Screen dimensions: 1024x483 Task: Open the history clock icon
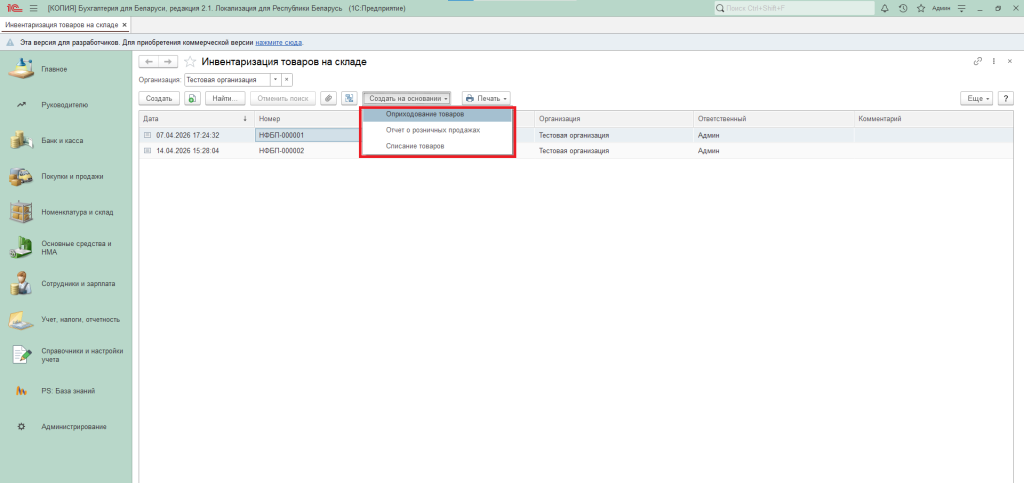coord(903,8)
